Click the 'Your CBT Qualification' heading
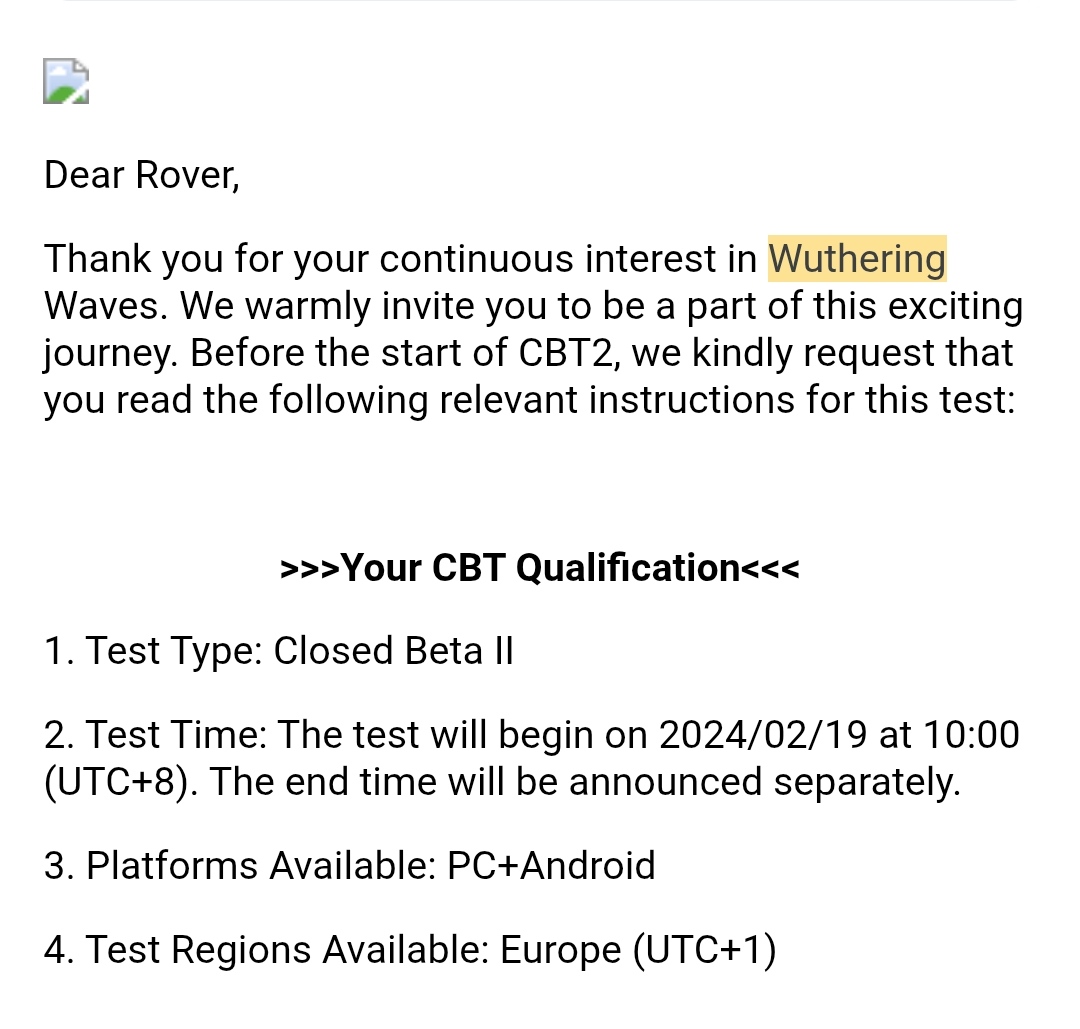Viewport: 1080px width, 1029px height. pos(540,568)
